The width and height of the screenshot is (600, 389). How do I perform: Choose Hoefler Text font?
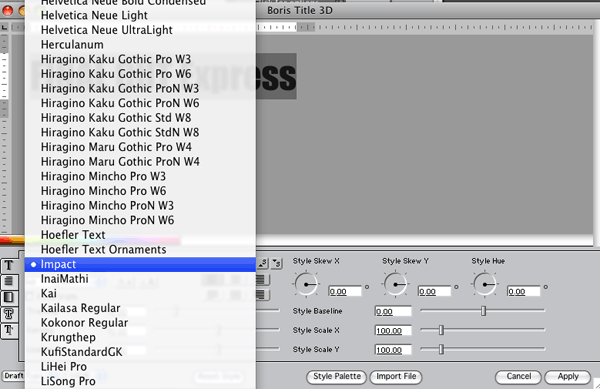tap(140, 235)
